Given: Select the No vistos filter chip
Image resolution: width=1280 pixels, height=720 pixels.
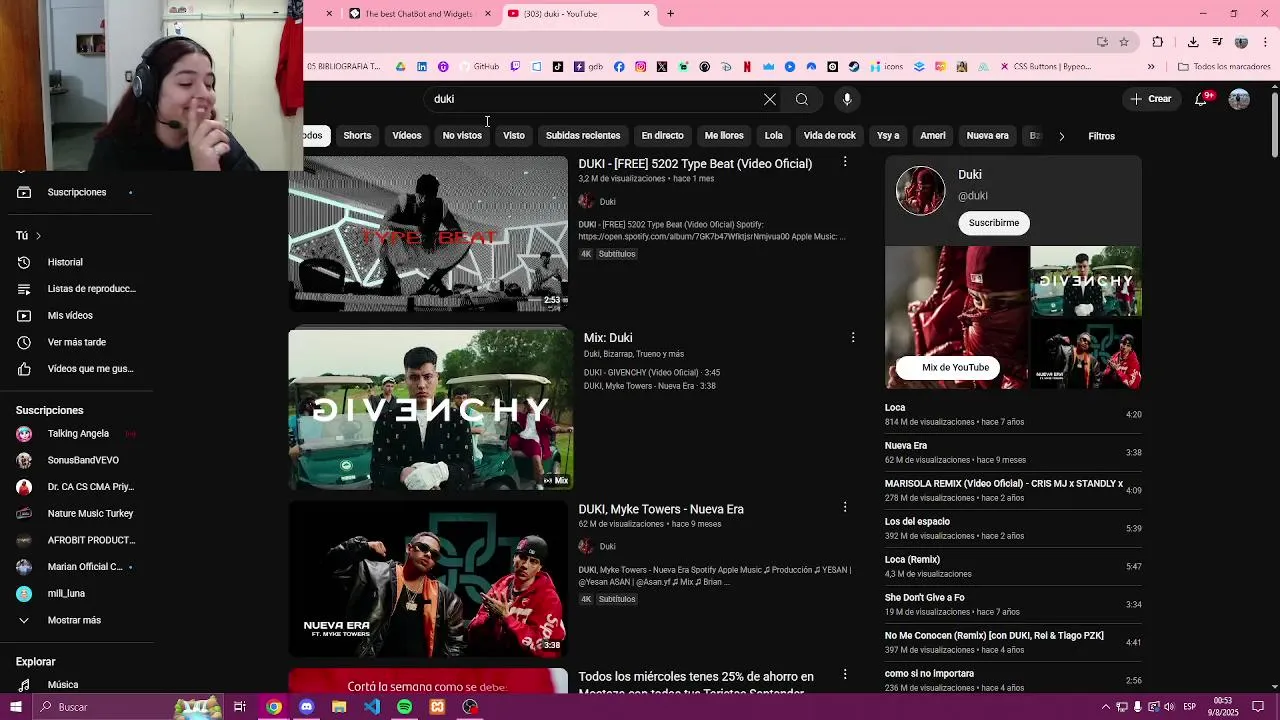Looking at the screenshot, I should (x=462, y=136).
